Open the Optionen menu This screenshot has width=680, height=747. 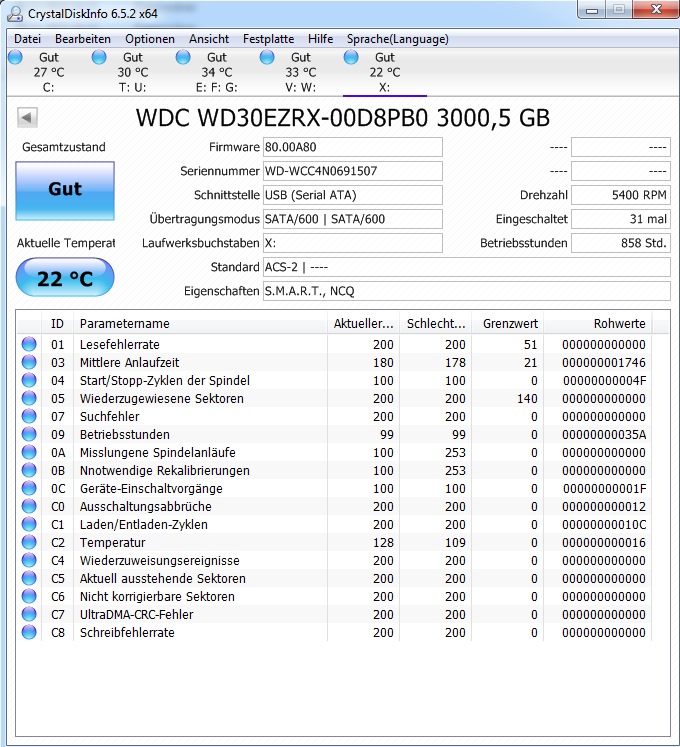point(150,39)
